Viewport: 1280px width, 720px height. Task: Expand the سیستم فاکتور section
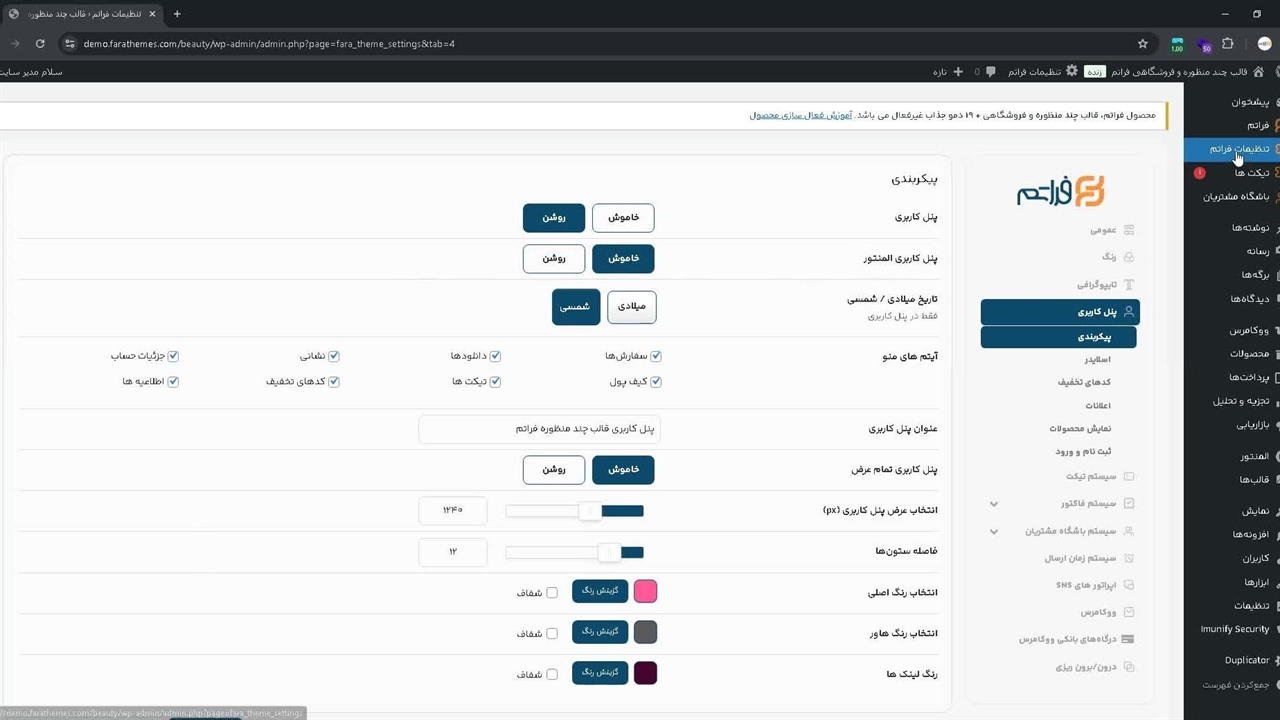click(993, 504)
